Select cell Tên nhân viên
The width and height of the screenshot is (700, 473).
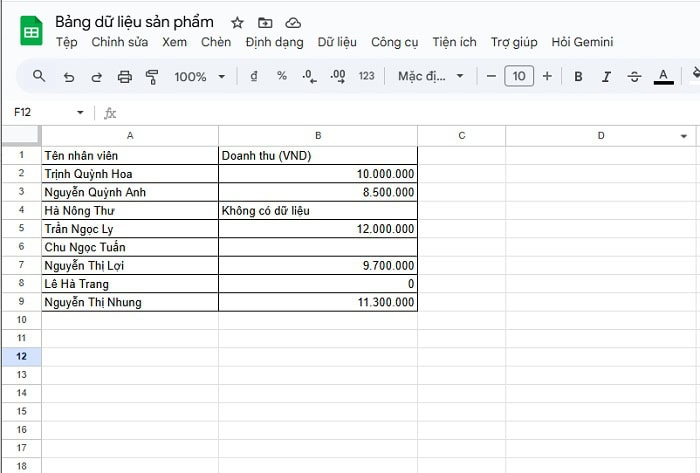click(130, 156)
